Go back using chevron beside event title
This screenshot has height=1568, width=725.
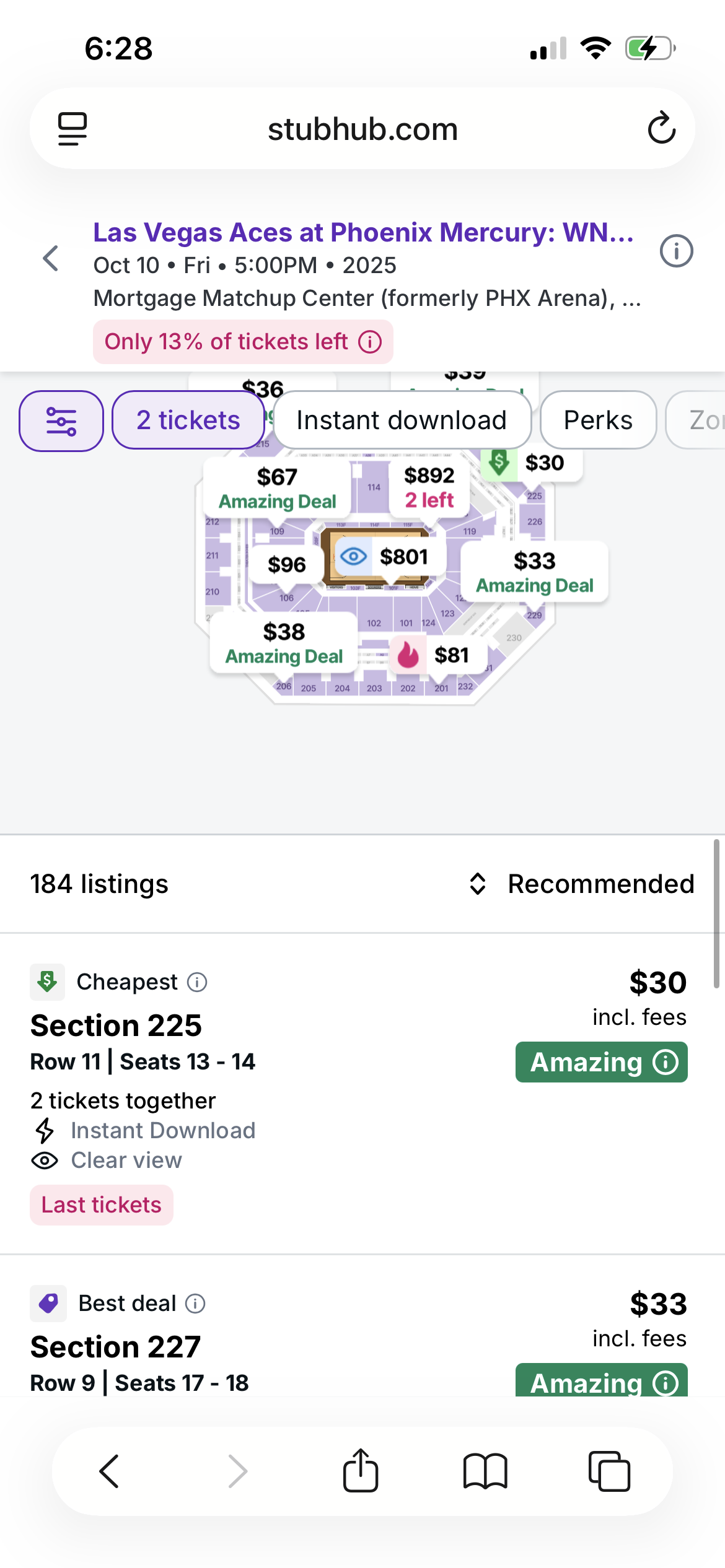51,258
